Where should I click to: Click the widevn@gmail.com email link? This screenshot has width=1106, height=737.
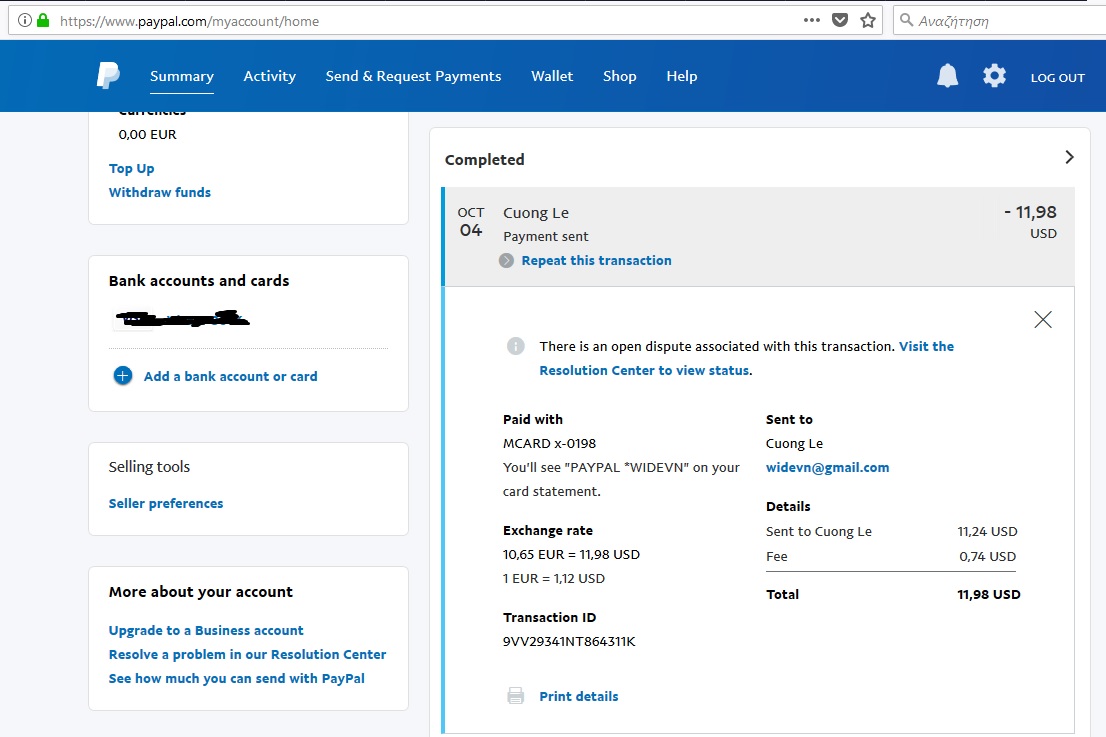click(827, 468)
